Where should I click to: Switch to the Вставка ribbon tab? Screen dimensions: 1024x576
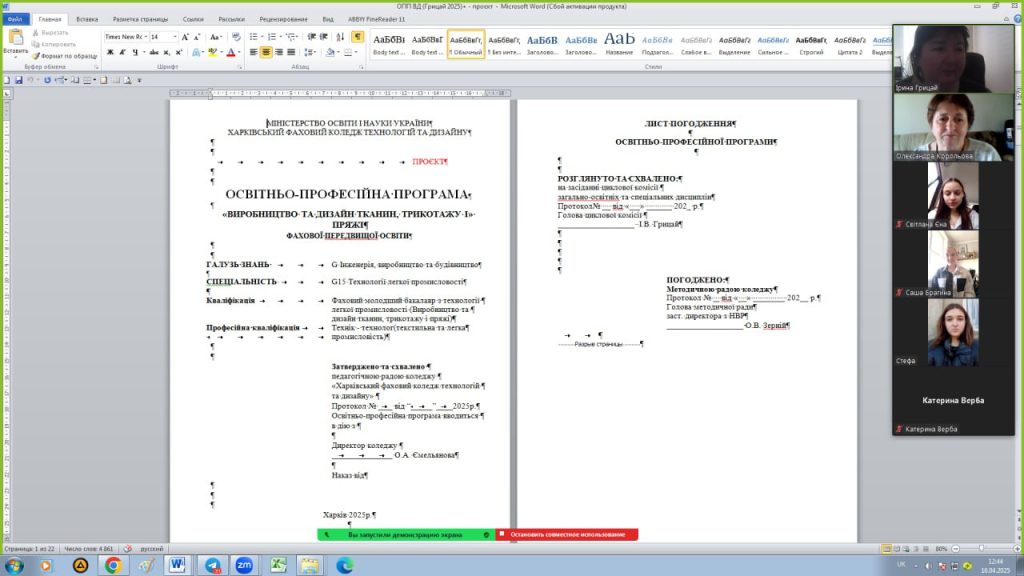tap(87, 19)
